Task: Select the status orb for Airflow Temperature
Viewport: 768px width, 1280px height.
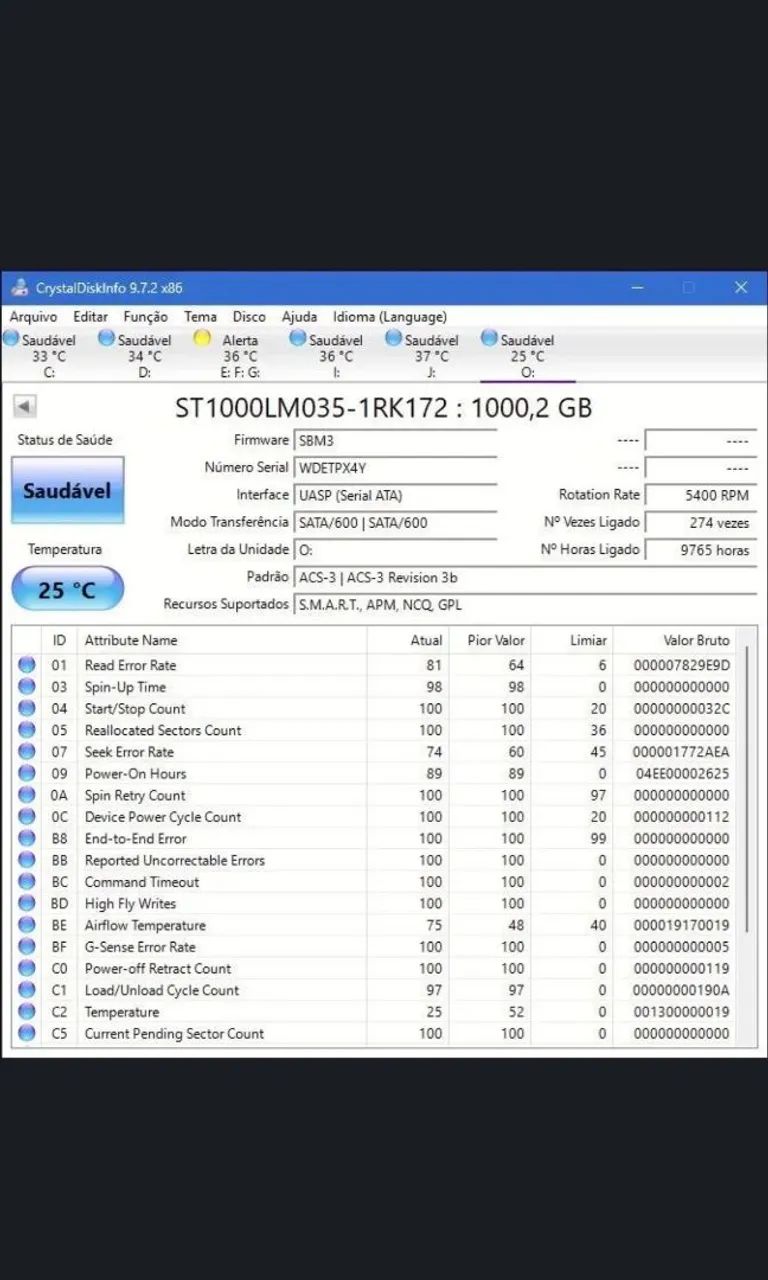Action: point(27,925)
